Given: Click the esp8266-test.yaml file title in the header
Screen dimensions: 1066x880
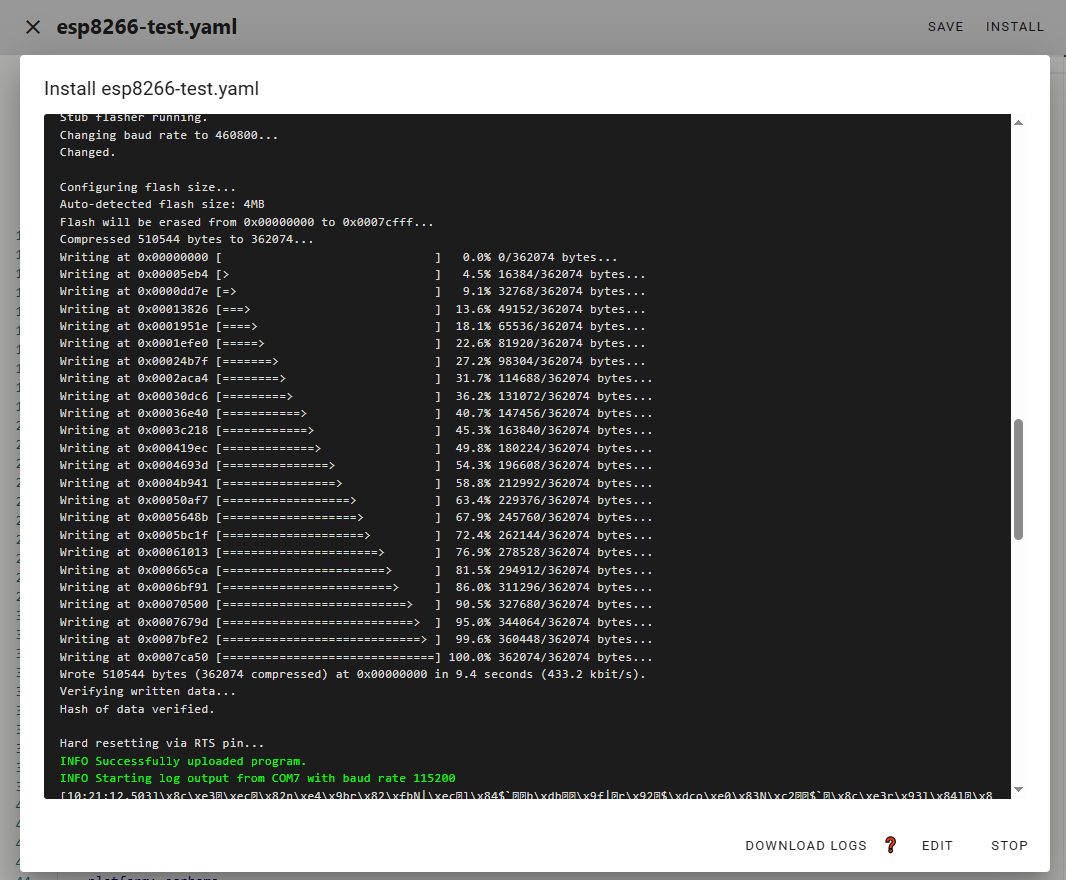Looking at the screenshot, I should 147,27.
